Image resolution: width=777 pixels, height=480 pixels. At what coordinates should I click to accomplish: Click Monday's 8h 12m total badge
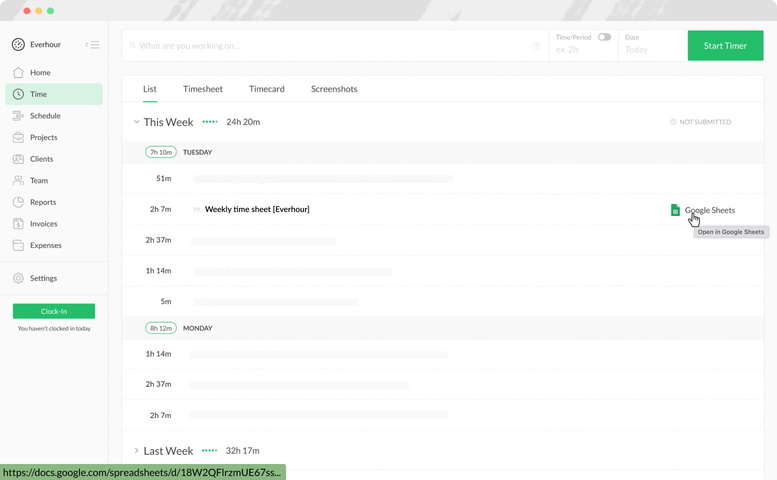click(161, 328)
